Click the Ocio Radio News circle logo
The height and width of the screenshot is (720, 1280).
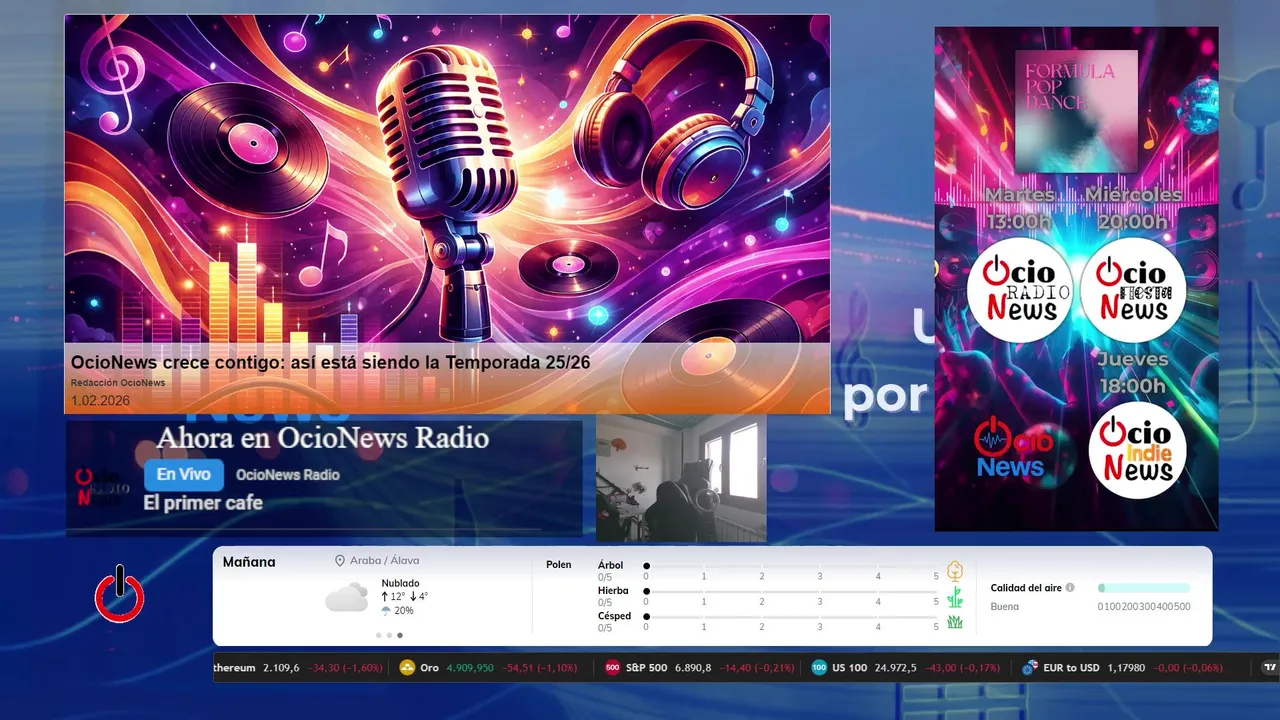(x=1019, y=290)
